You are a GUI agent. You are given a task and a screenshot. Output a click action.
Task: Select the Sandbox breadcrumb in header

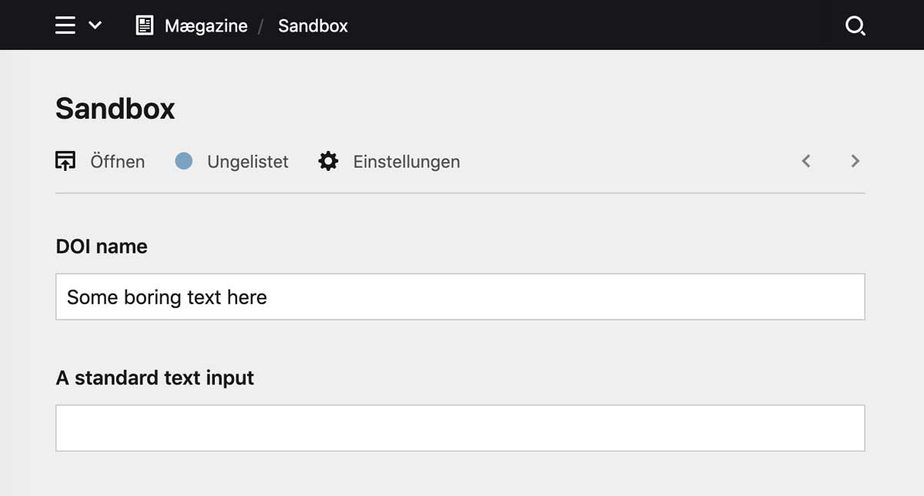[x=313, y=26]
